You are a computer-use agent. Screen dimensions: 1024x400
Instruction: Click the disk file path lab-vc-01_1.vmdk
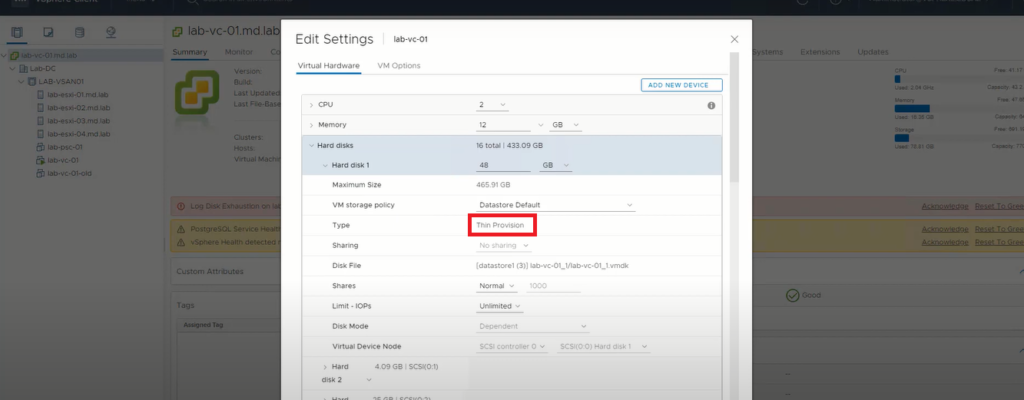pos(552,266)
